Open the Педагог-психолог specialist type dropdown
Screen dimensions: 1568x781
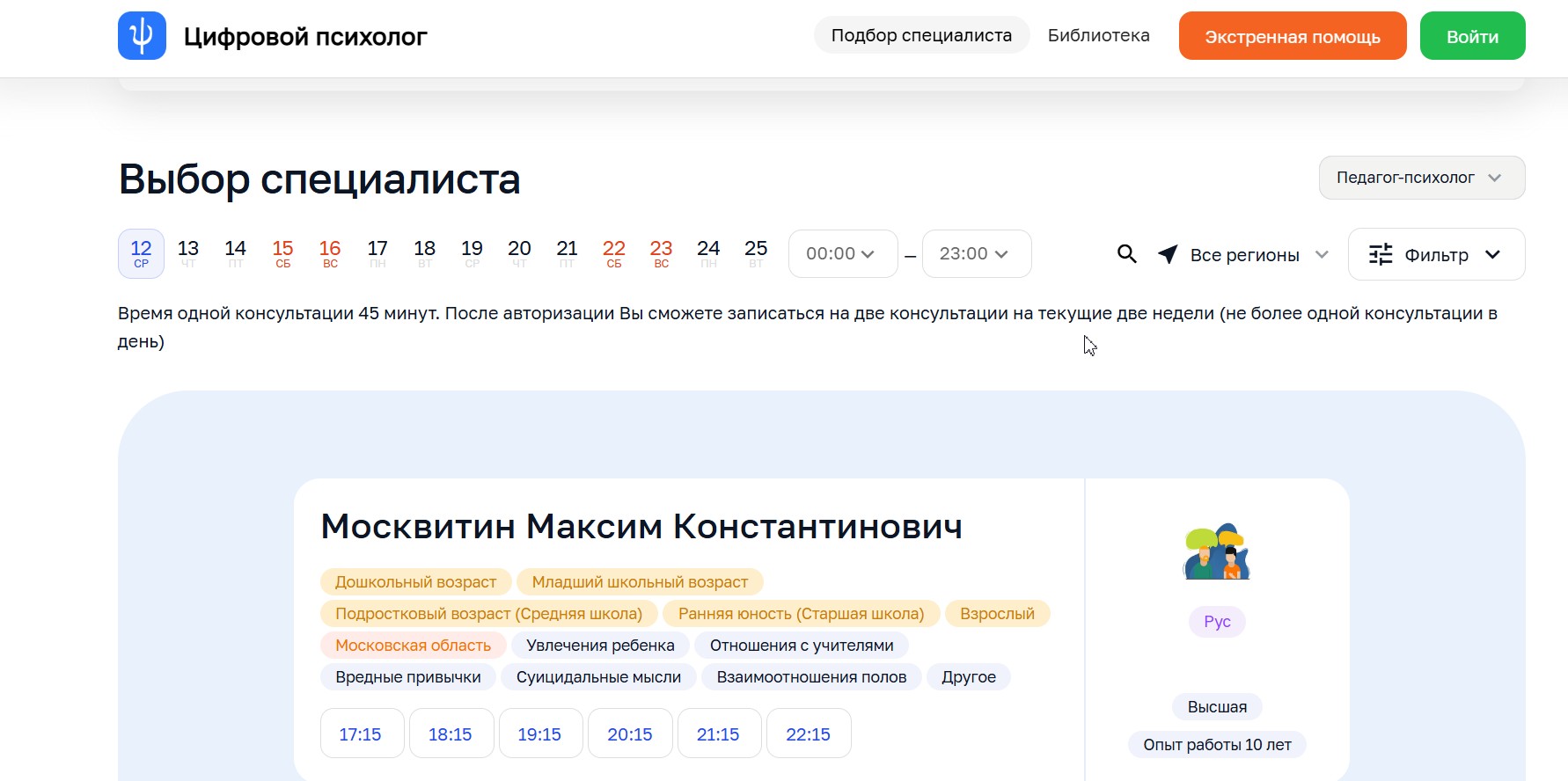[x=1421, y=178]
